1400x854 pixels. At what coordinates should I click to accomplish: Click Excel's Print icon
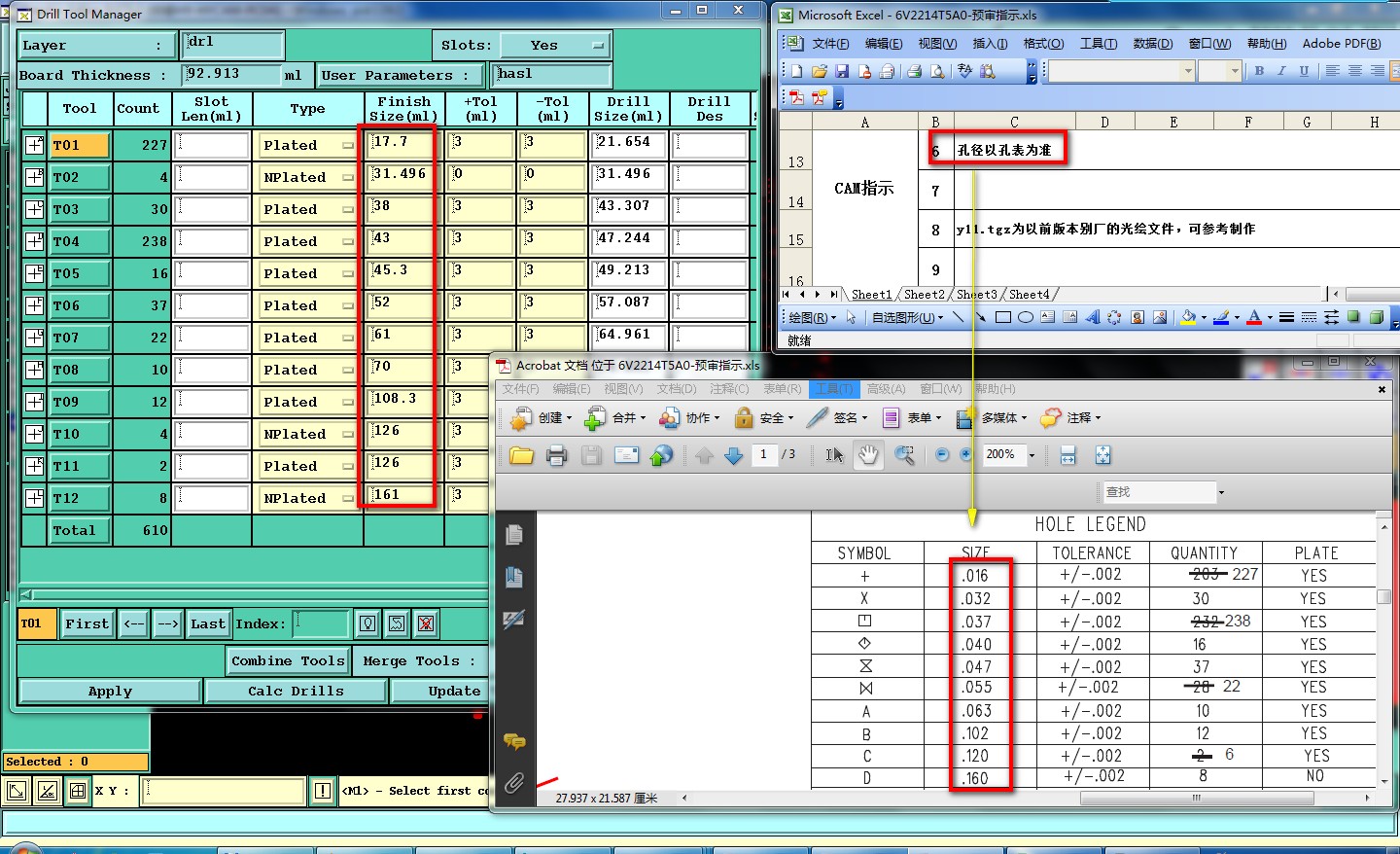[x=914, y=71]
